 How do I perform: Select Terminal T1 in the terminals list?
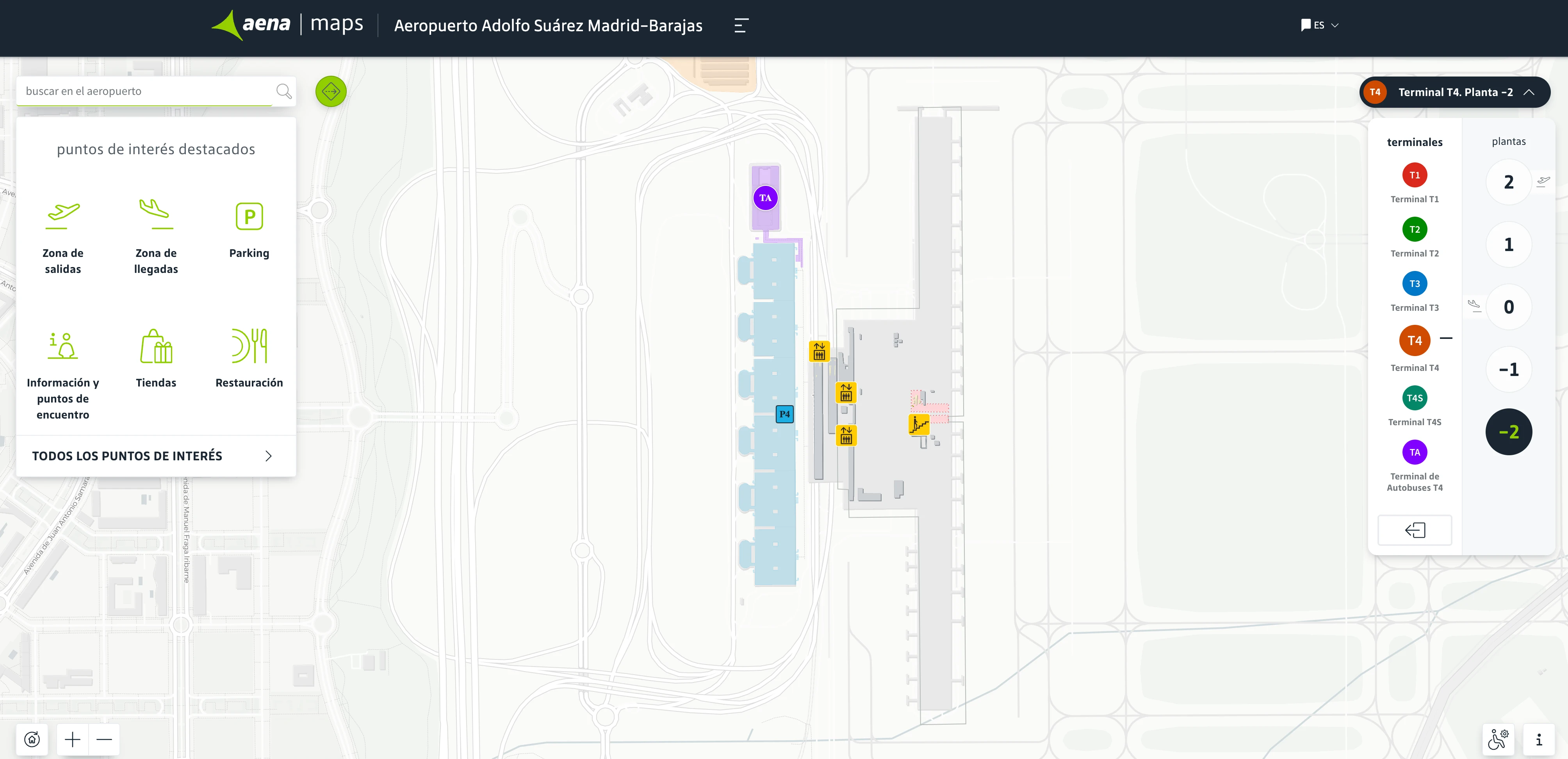[1415, 175]
